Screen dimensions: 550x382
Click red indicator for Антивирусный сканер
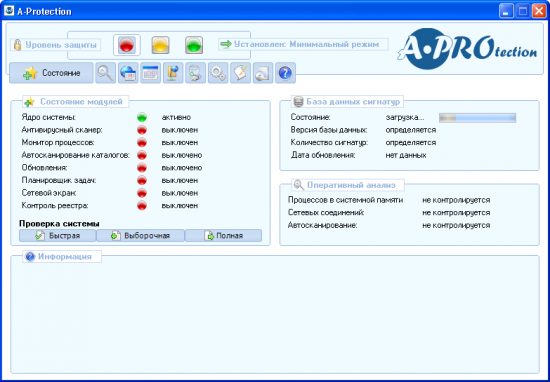142,130
